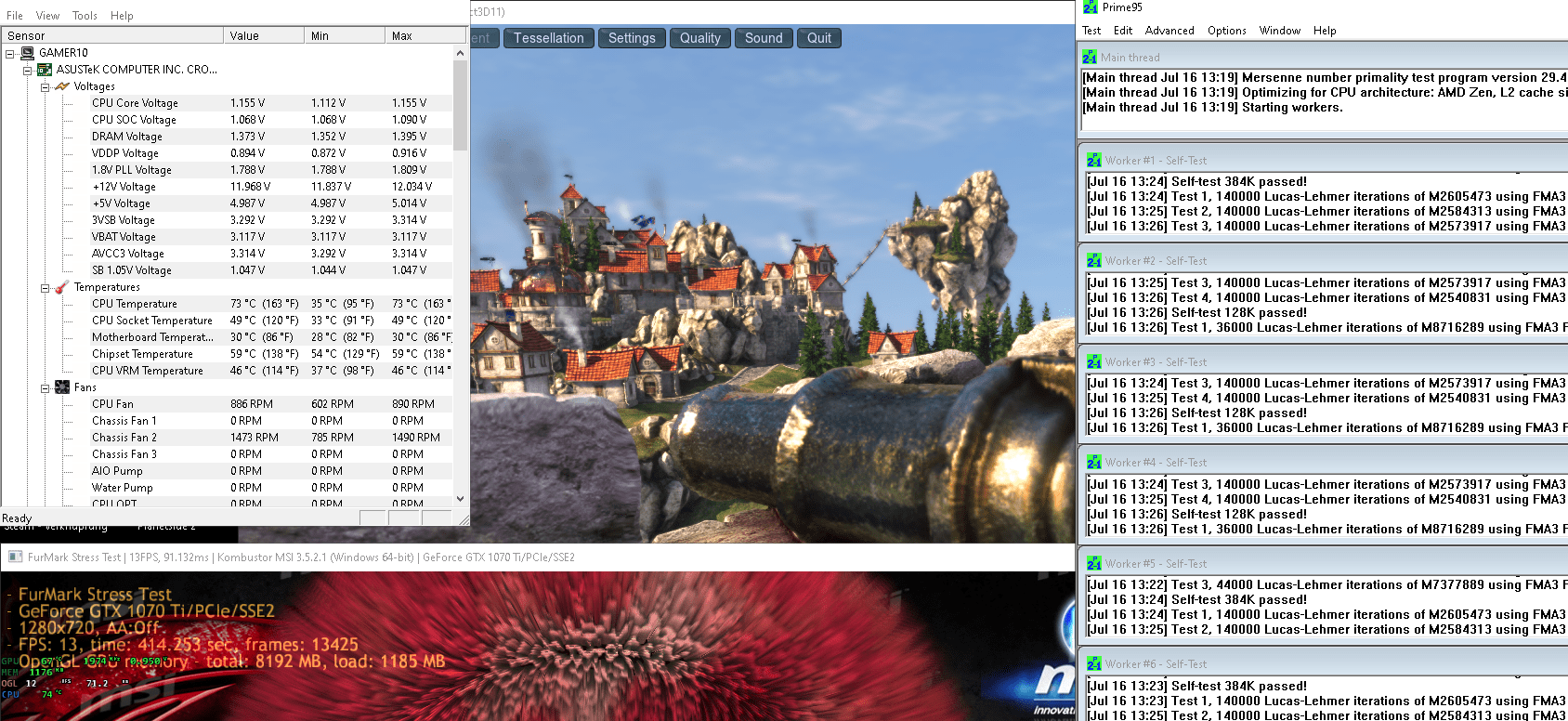Click the Tessellation button in Heaven benchmark

(x=549, y=38)
